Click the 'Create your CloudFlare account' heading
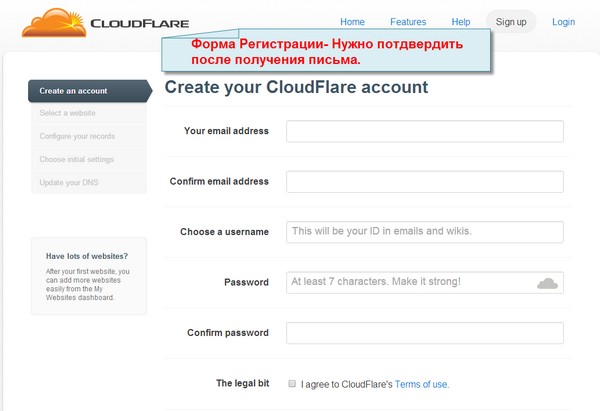The image size is (600, 411). coord(296,87)
